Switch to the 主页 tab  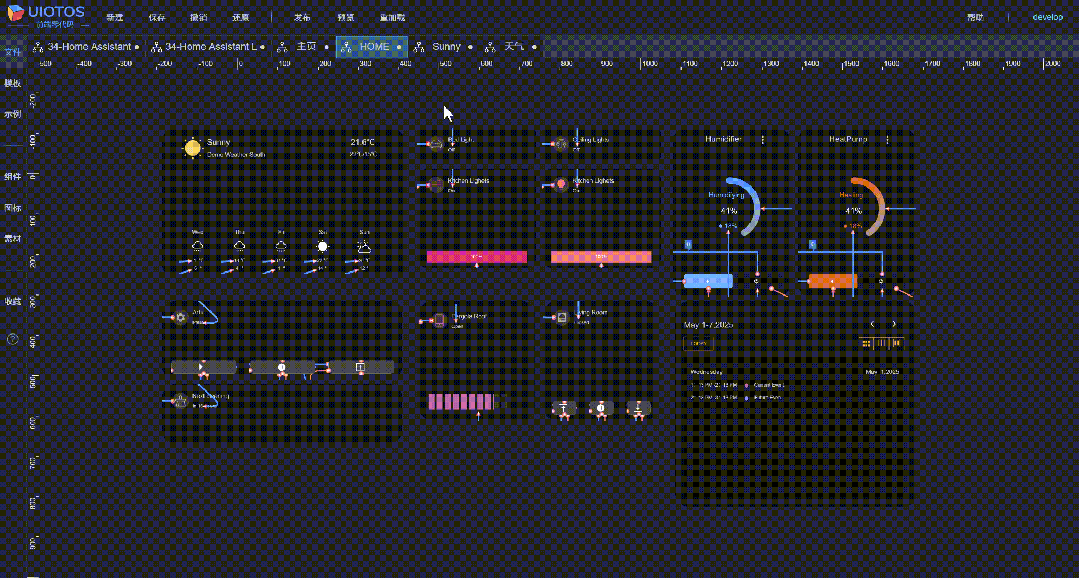pyautogui.click(x=302, y=47)
